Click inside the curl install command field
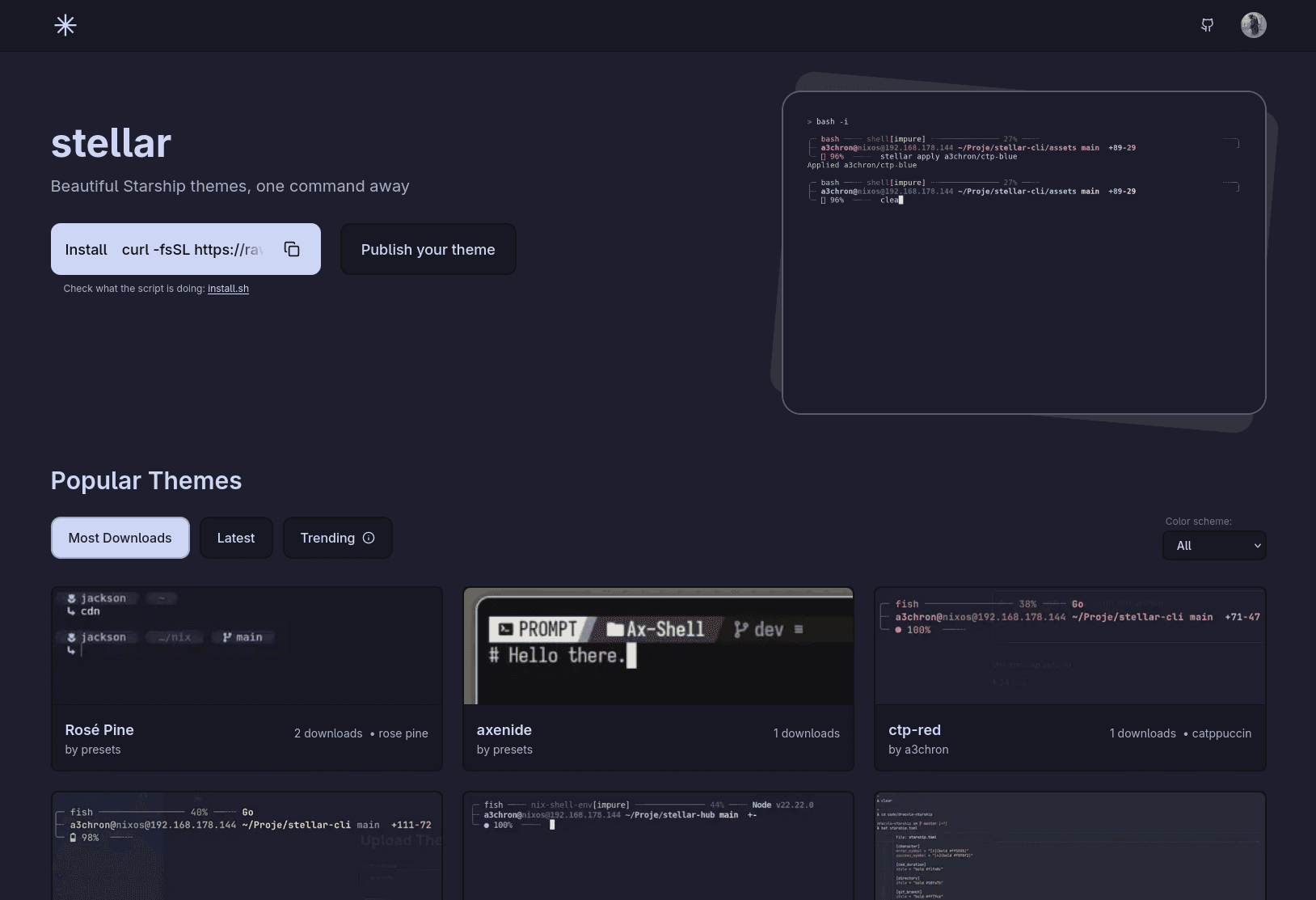The height and width of the screenshot is (900, 1316). (x=194, y=249)
